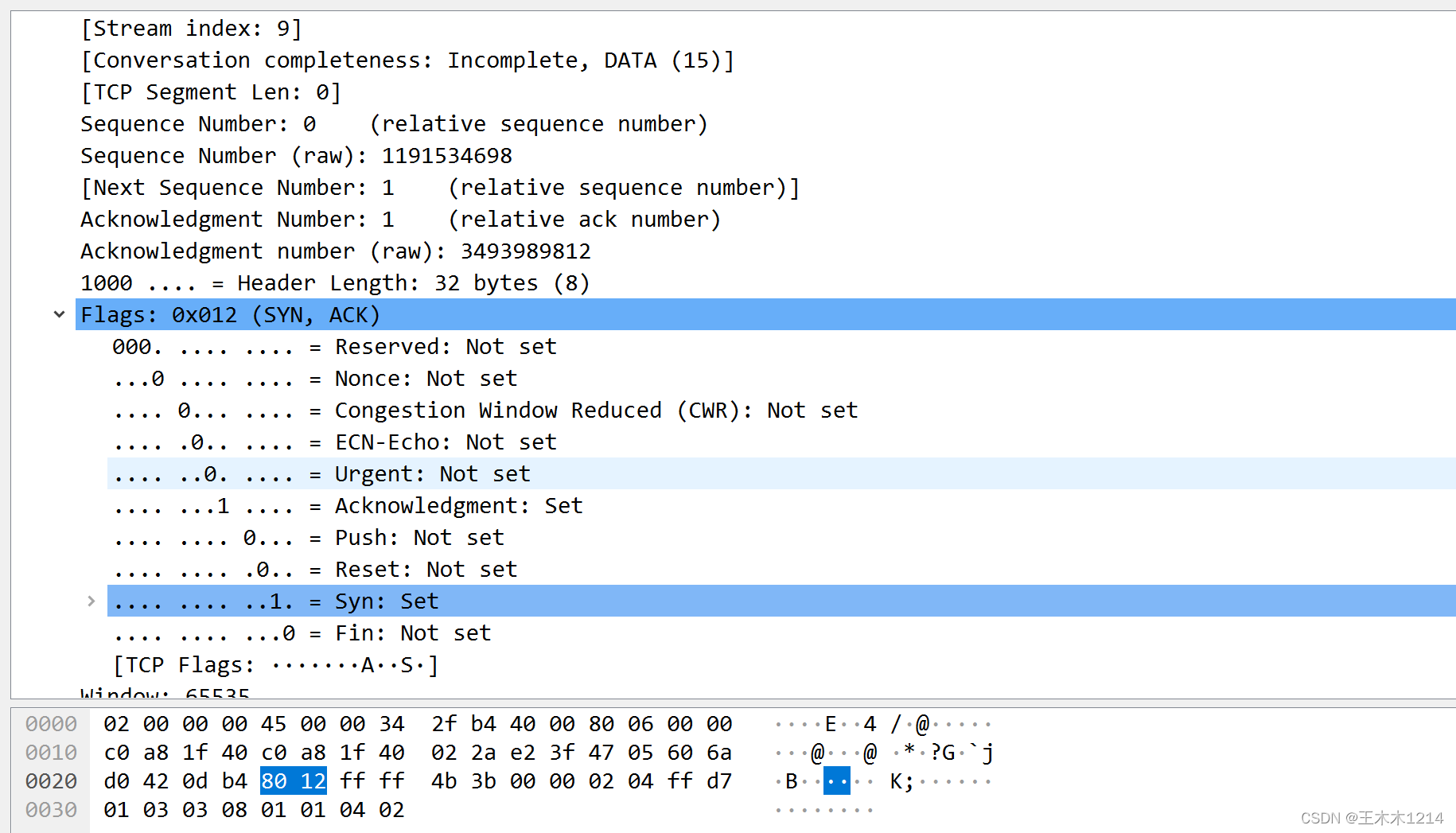This screenshot has height=833, width=1456.
Task: Click hex offset 0020 in byte pane
Action: pos(51,781)
